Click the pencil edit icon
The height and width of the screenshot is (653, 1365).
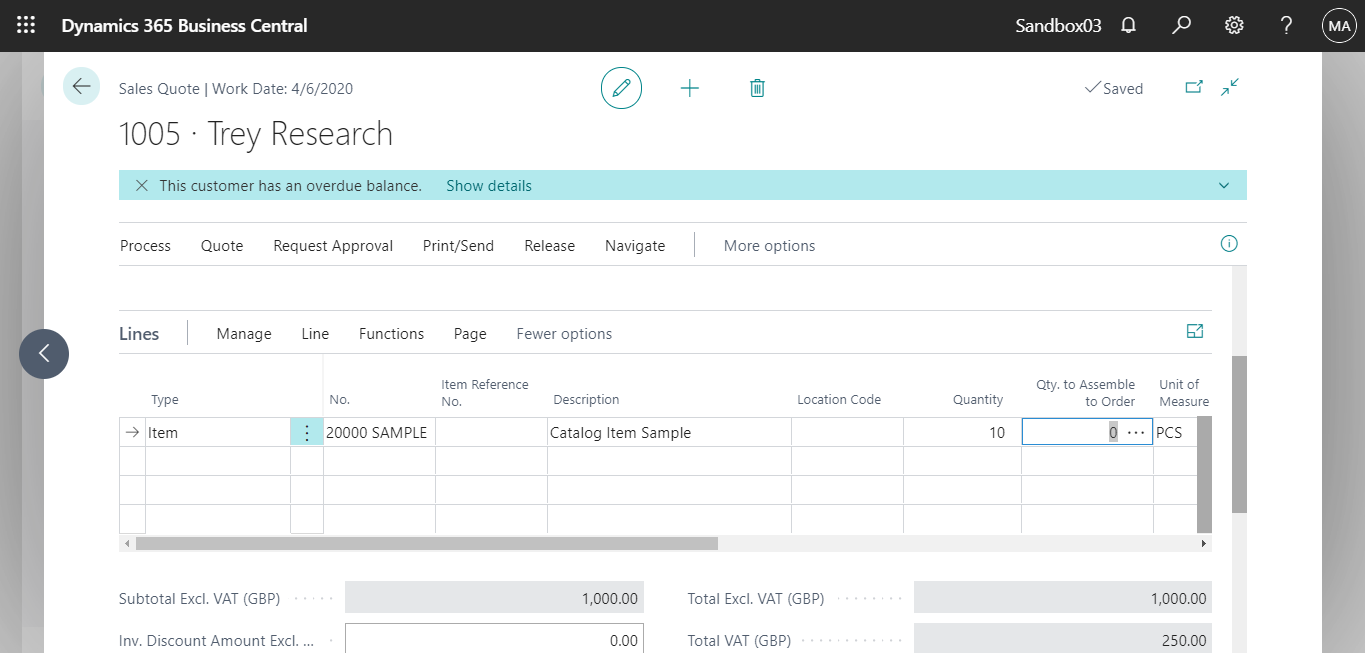[621, 88]
